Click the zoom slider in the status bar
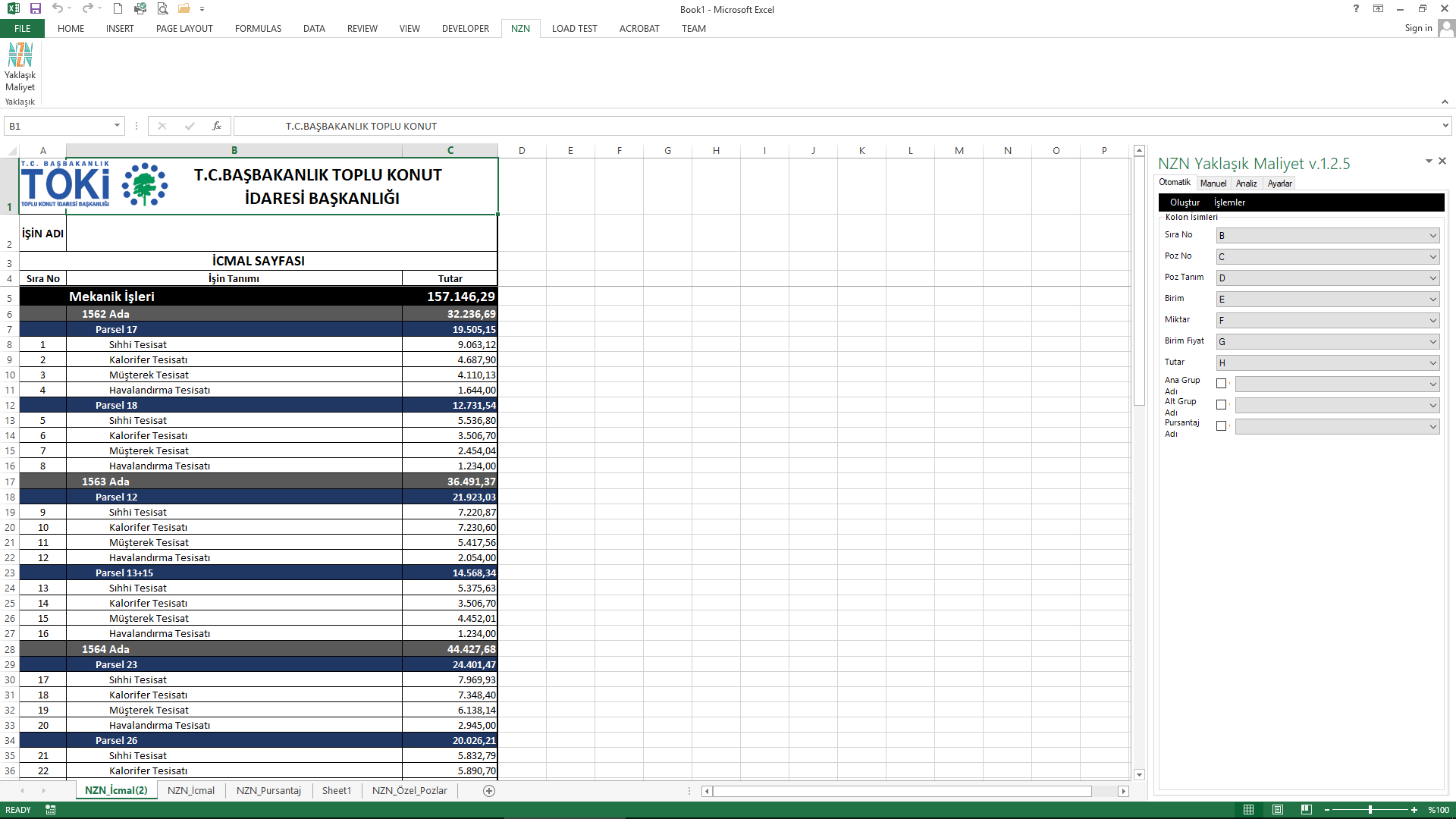Screen dimensions: 1456x819 (1370, 810)
